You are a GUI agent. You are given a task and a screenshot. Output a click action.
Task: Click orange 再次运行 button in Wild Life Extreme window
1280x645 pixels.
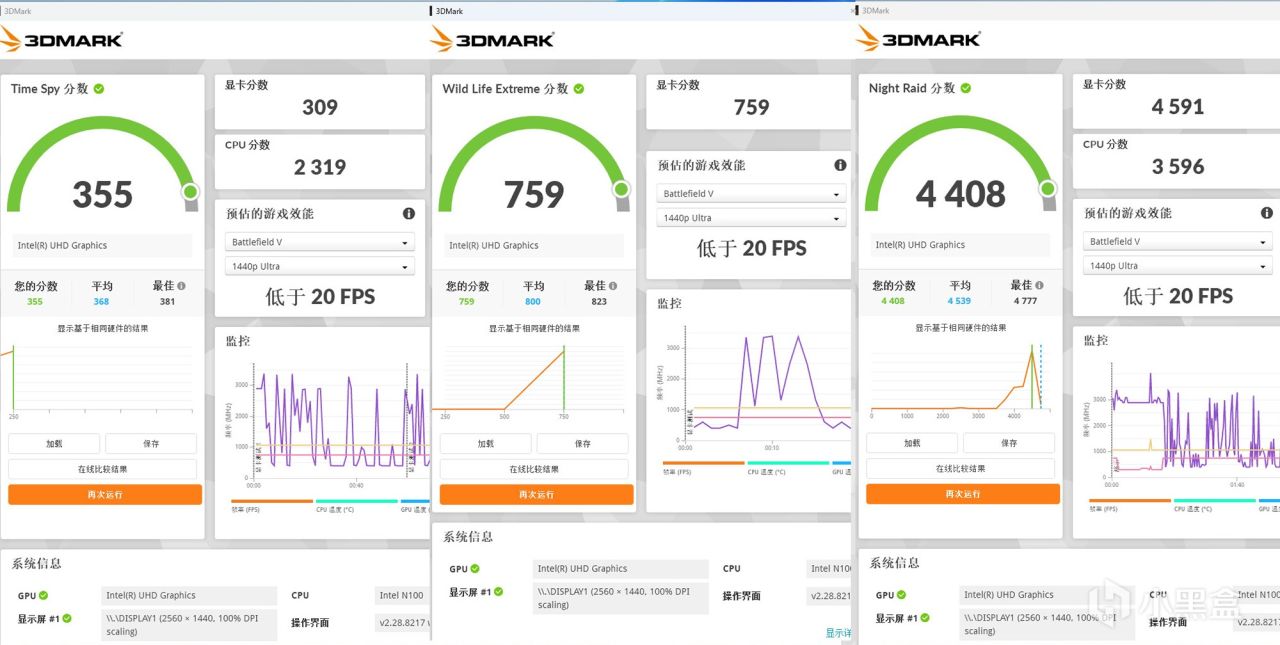tap(537, 494)
